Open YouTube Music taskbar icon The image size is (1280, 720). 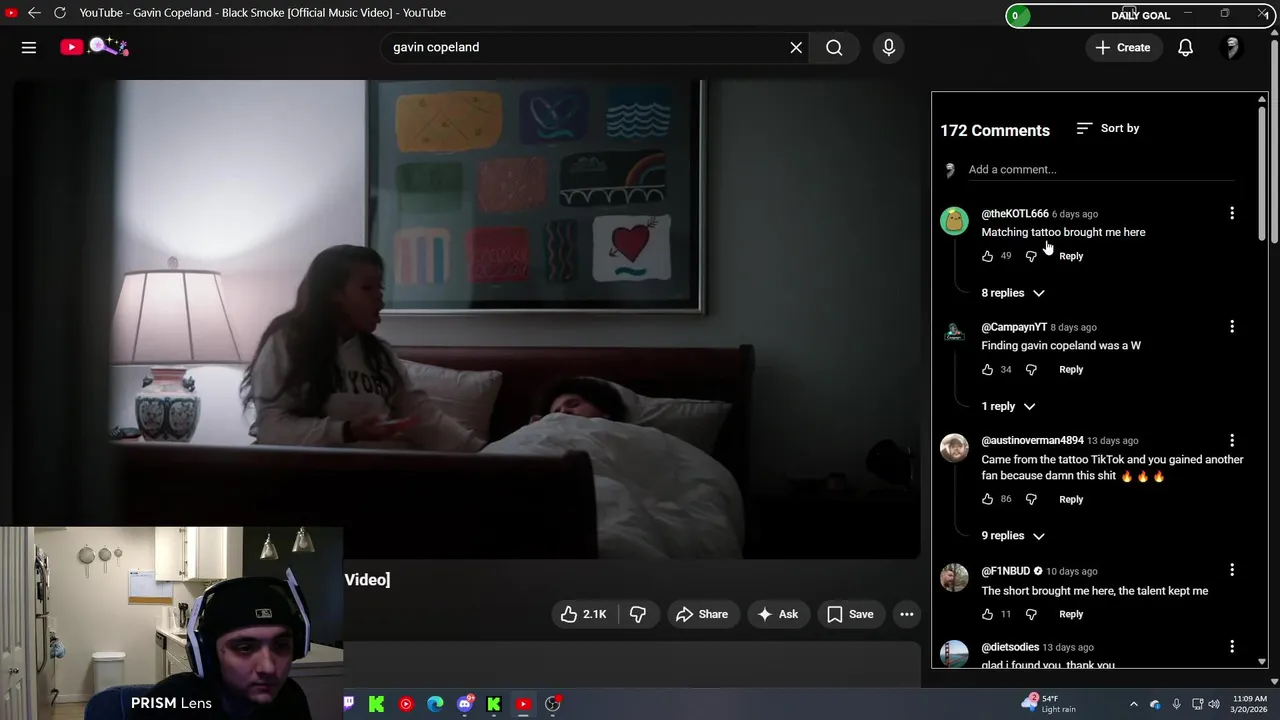click(405, 704)
